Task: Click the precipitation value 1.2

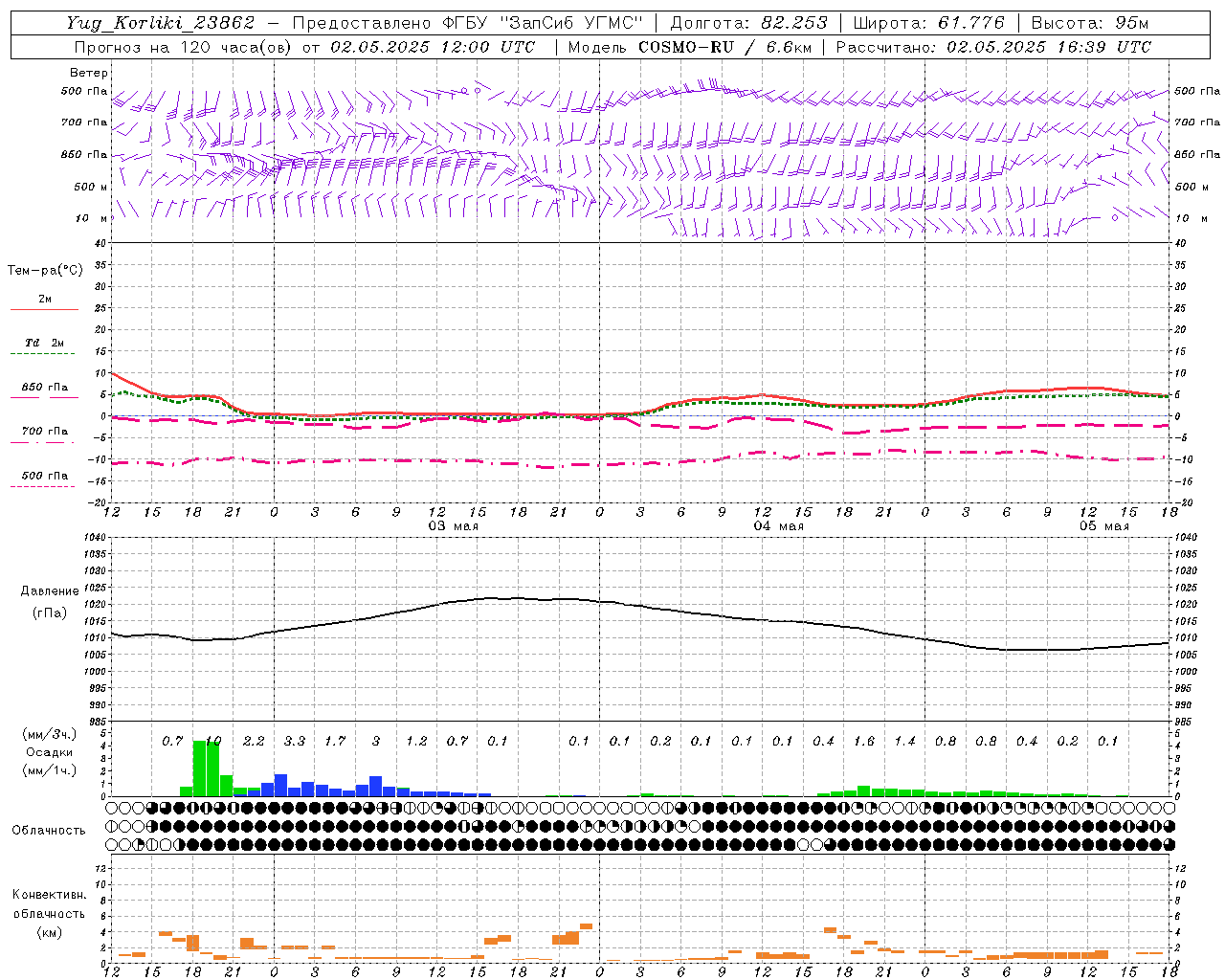Action: pos(416,741)
